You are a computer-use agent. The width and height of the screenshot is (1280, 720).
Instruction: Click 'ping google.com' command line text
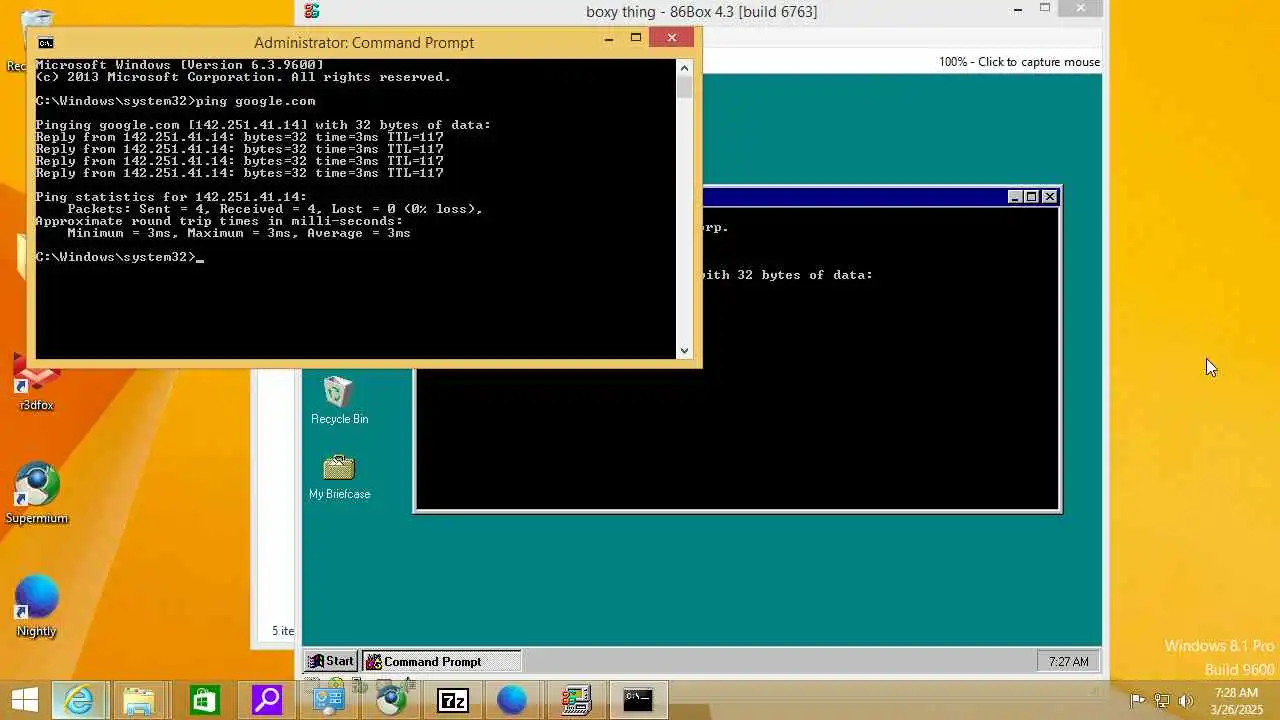[x=255, y=101]
